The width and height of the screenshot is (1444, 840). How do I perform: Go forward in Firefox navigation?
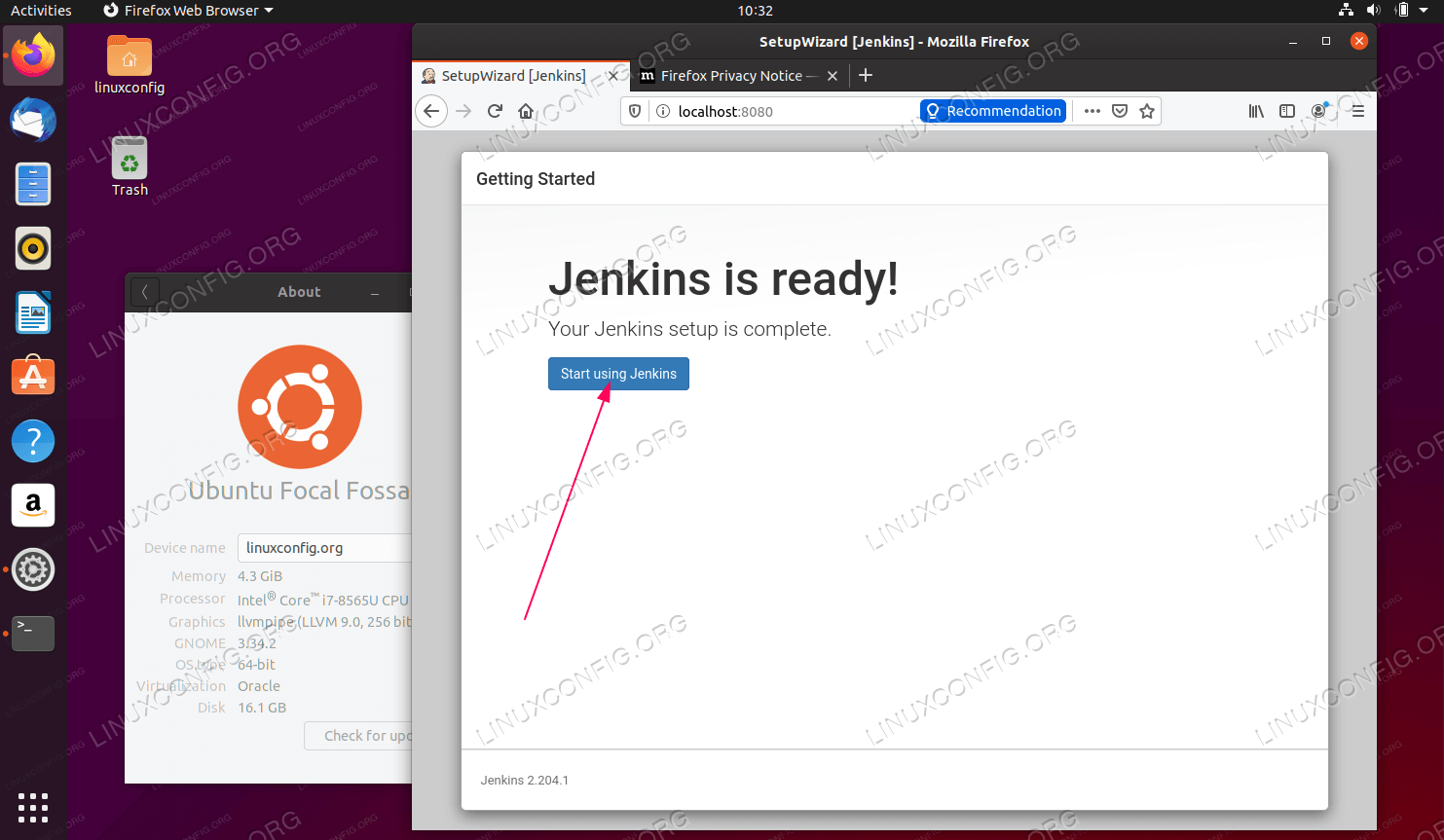[463, 111]
